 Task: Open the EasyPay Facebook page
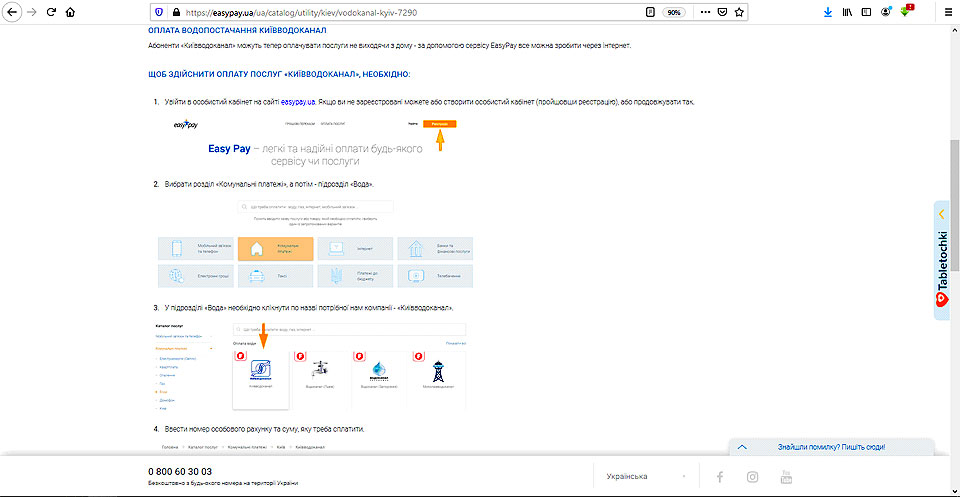click(x=720, y=476)
